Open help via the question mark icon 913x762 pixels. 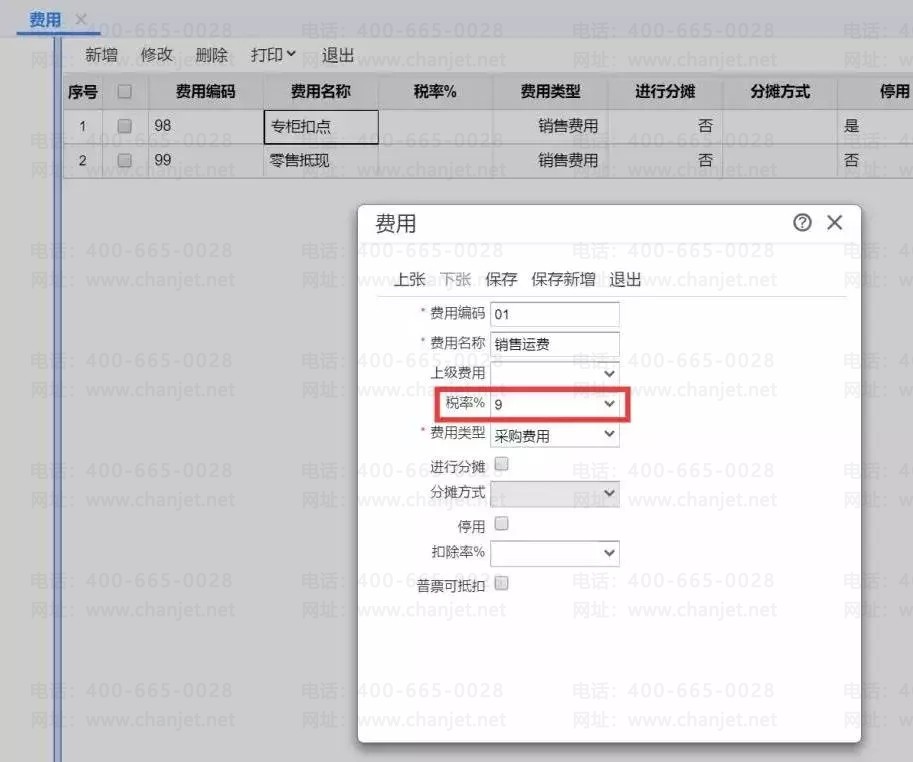(x=802, y=222)
